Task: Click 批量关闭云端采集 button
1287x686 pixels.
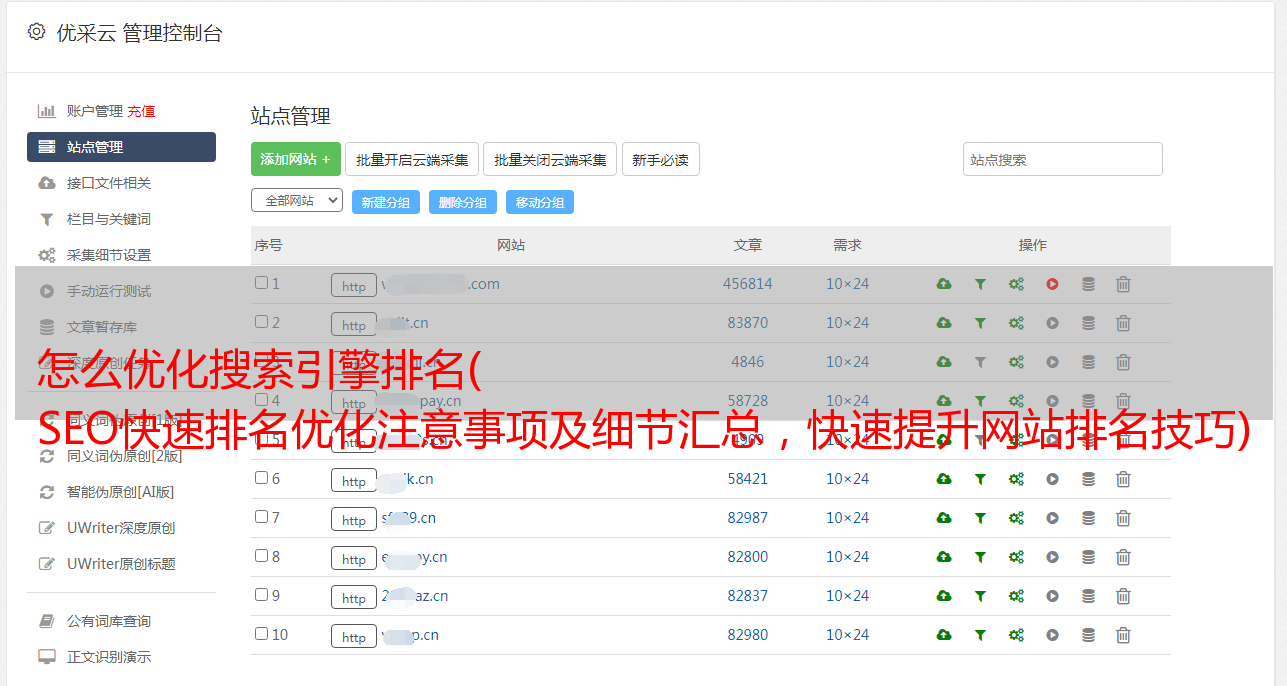Action: coord(550,159)
